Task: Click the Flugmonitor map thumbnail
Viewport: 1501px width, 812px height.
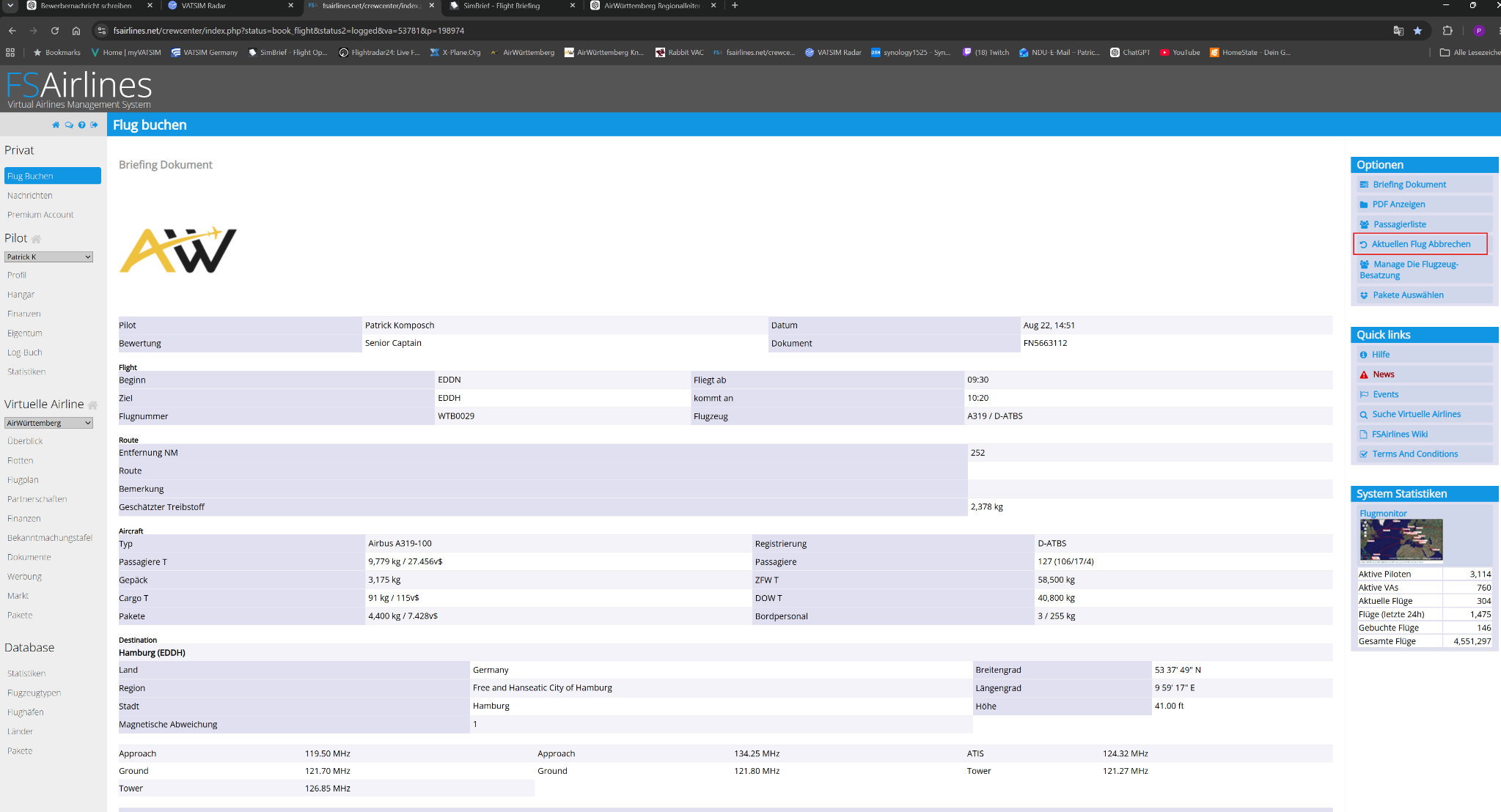Action: [x=1401, y=540]
